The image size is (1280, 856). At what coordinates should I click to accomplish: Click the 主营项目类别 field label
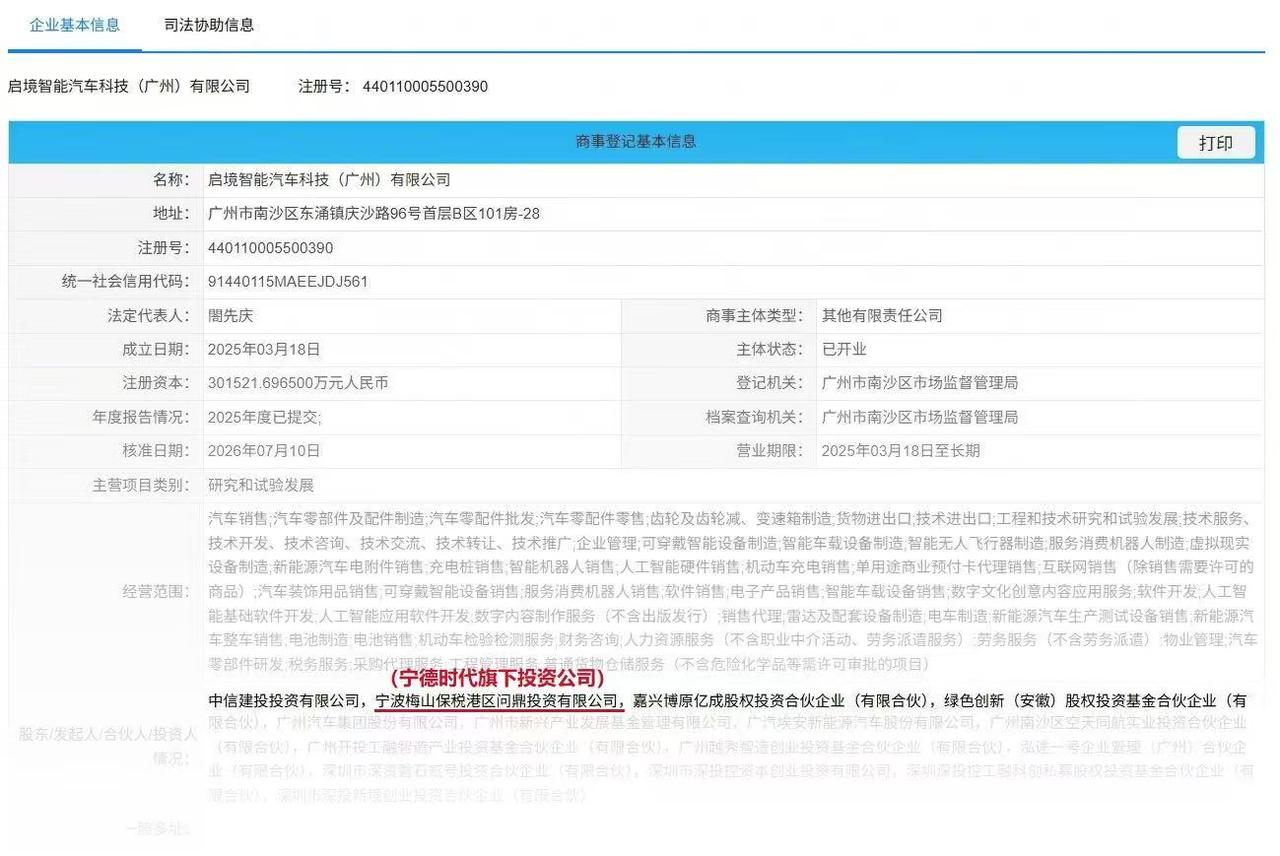[140, 485]
